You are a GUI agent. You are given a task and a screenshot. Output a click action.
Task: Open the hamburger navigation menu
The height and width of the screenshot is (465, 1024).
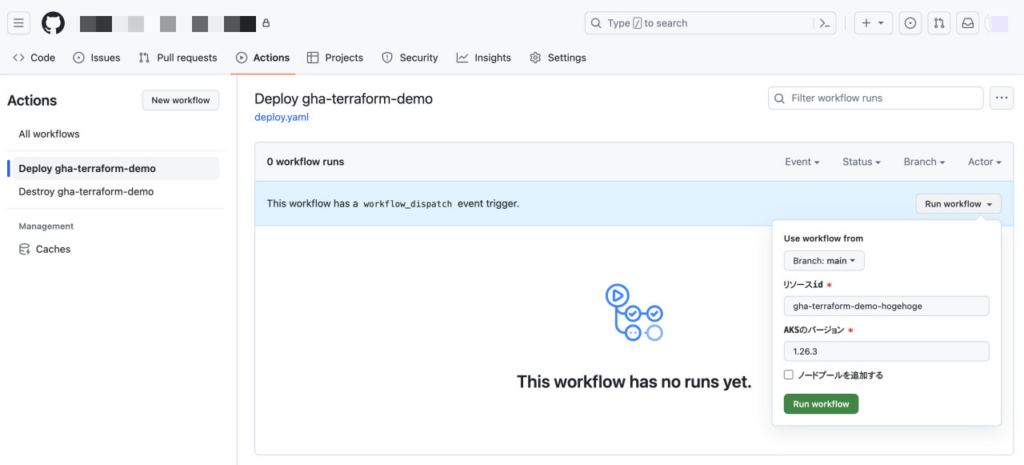click(18, 24)
